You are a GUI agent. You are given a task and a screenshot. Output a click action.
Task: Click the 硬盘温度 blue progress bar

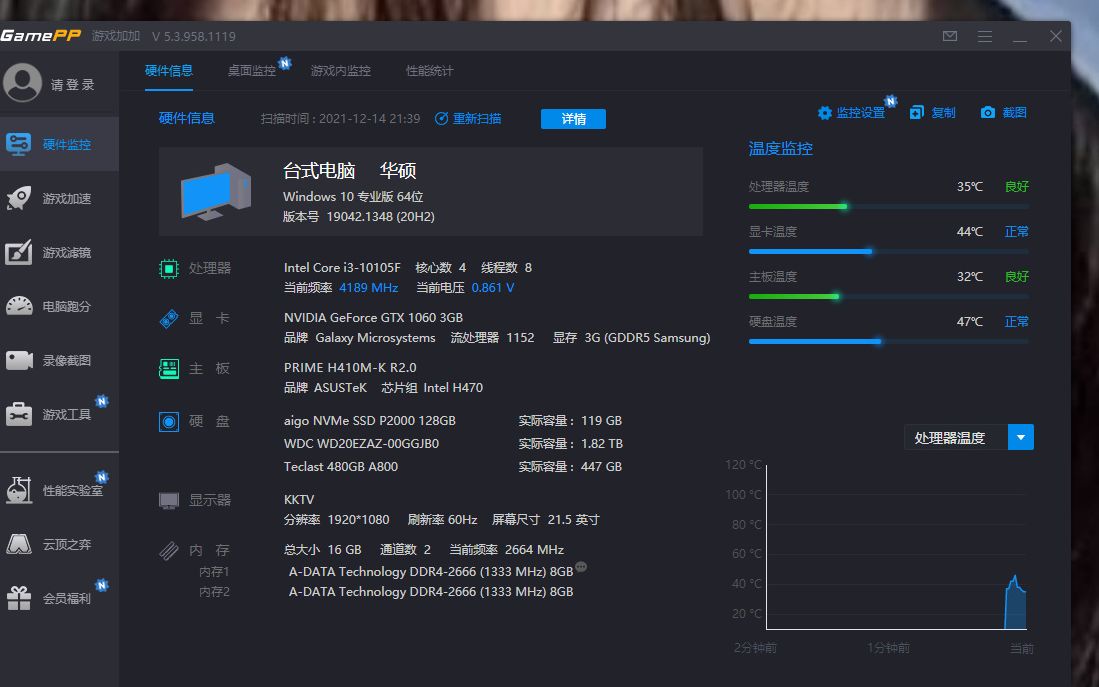click(x=814, y=341)
